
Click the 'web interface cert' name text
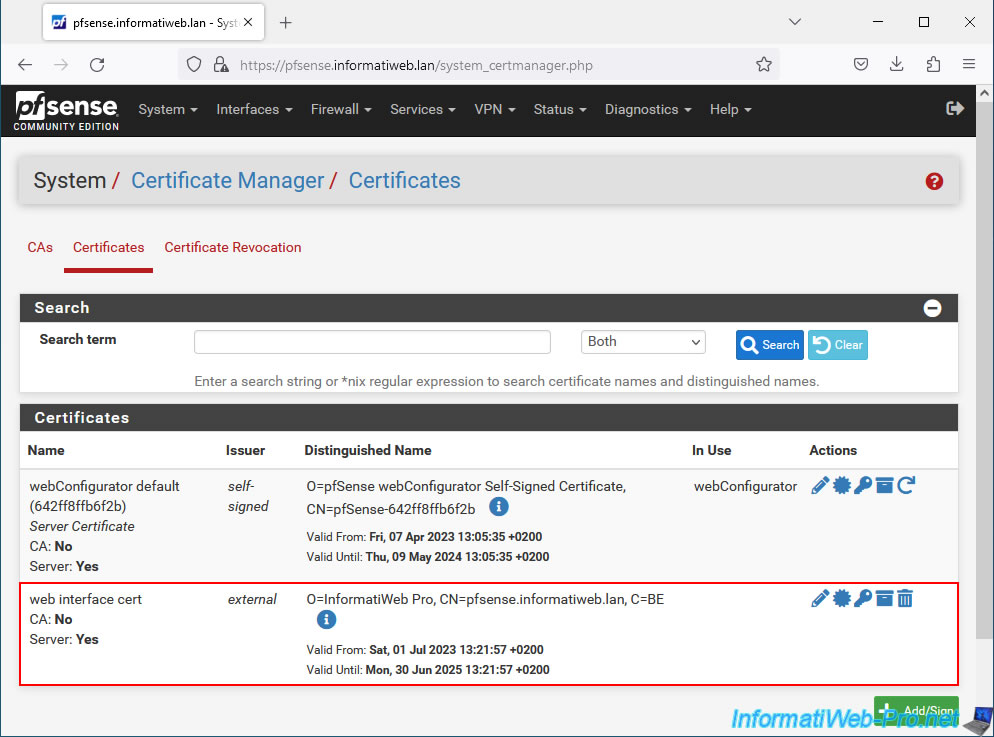pyautogui.click(x=86, y=599)
